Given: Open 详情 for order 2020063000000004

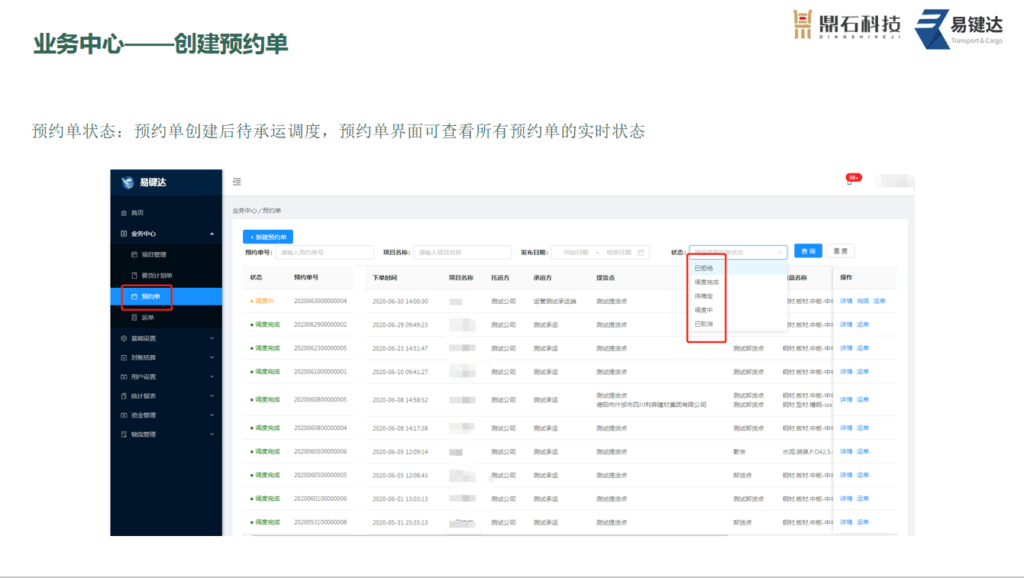Looking at the screenshot, I should click(846, 301).
